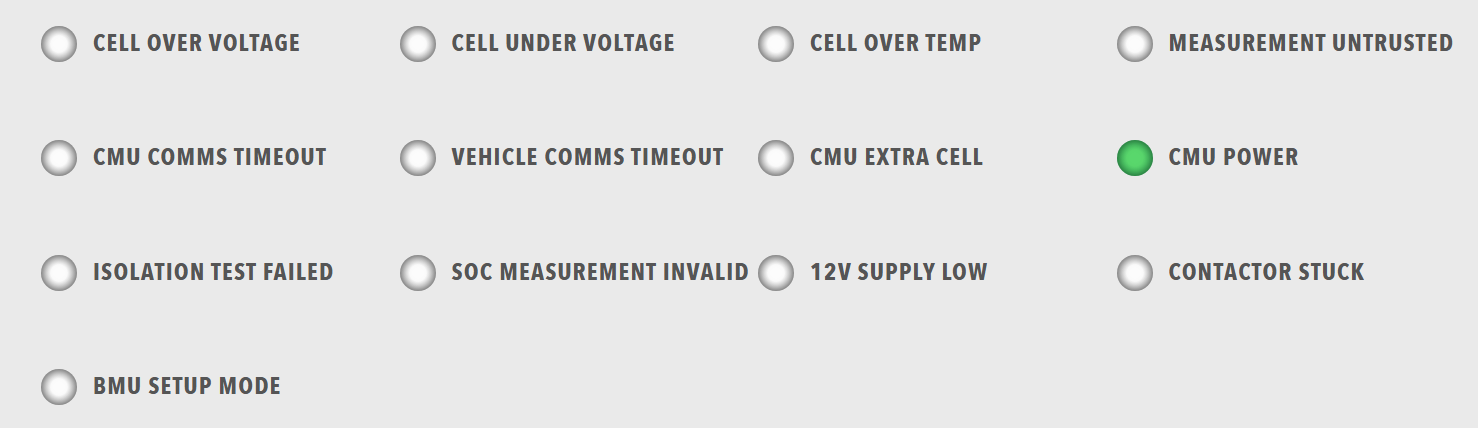Select the Cell Over Temp indicator
This screenshot has width=1478, height=428.
[776, 44]
